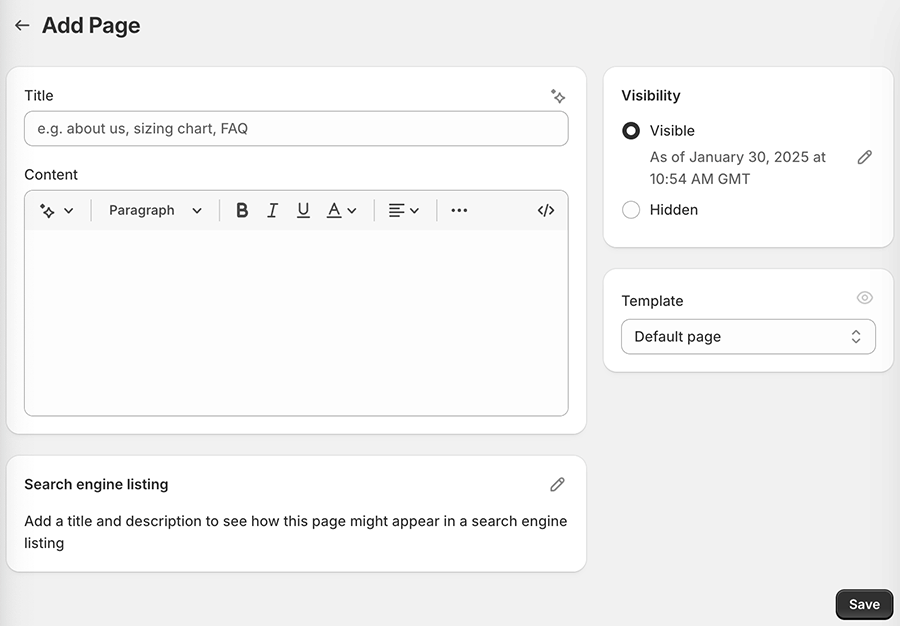The image size is (900, 626).
Task: Expand the alignment dropdown chevron
Action: click(x=414, y=211)
